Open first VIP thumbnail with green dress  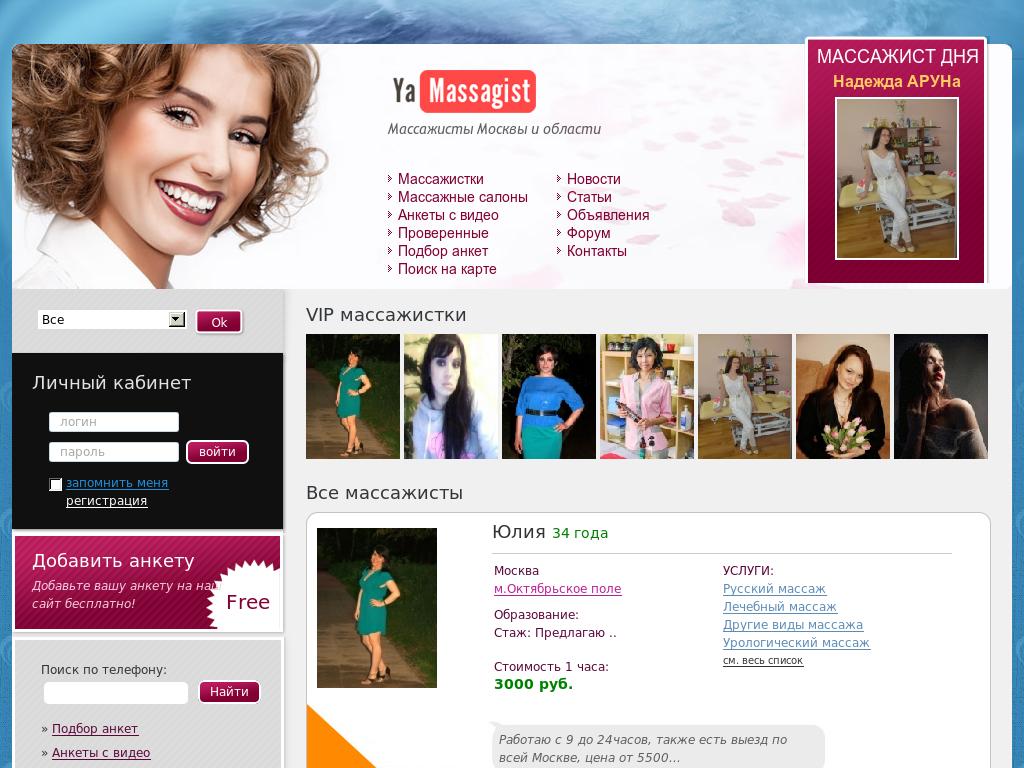click(353, 396)
